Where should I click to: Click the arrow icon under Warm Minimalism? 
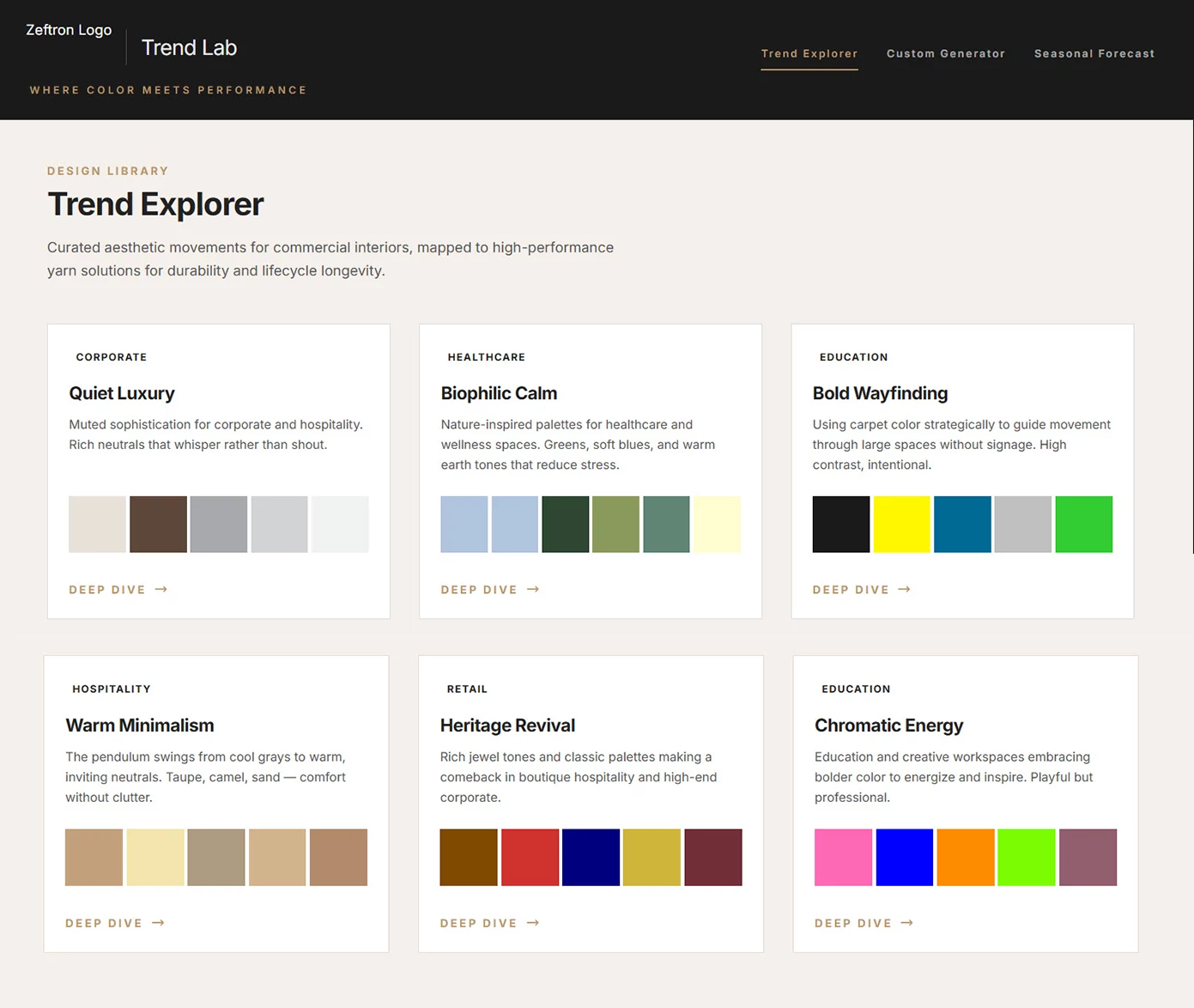coord(158,923)
